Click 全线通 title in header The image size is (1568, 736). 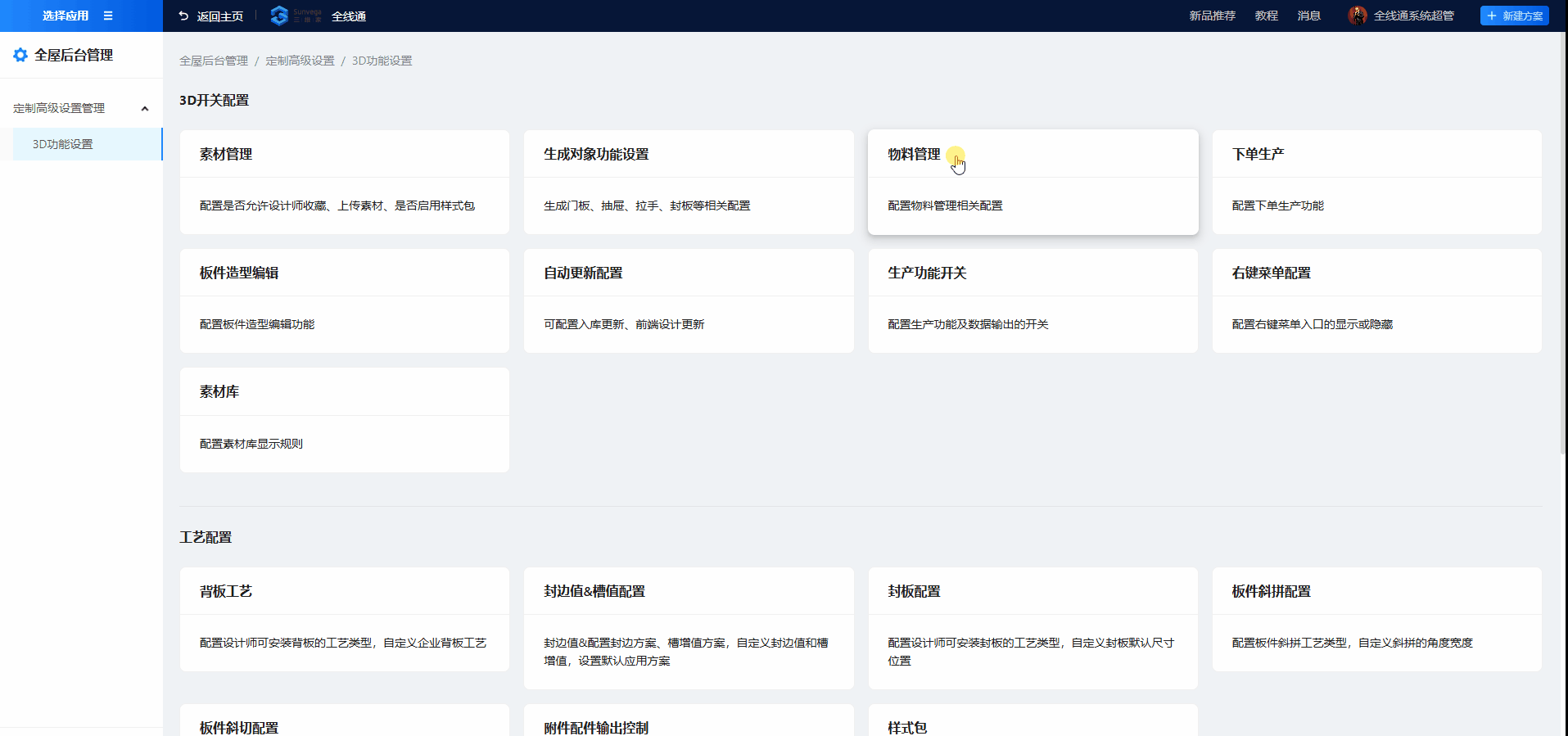pyautogui.click(x=348, y=16)
